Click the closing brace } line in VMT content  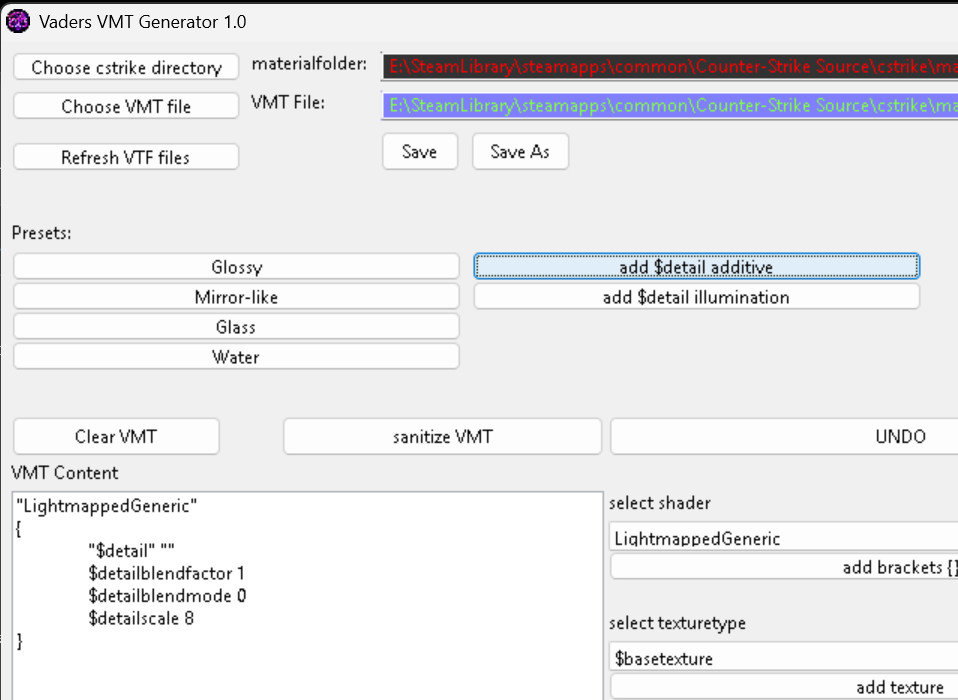click(20, 641)
